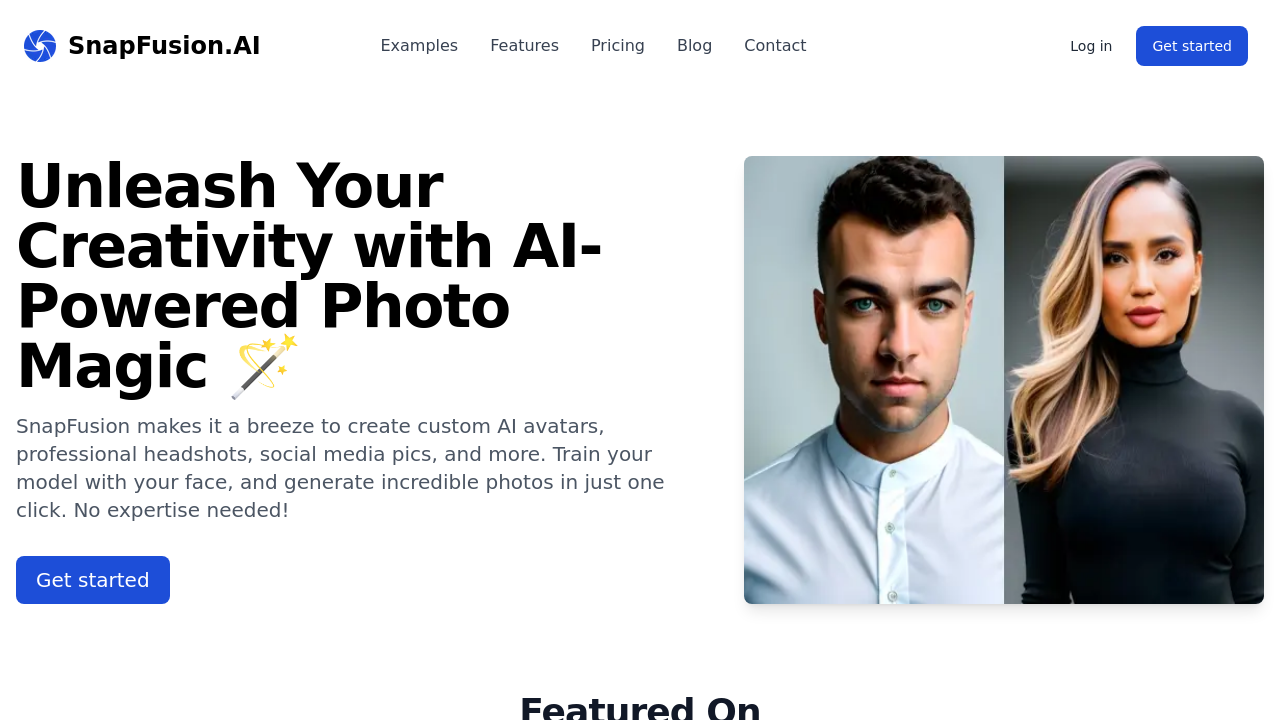Click the Log in link
This screenshot has width=1280, height=720.
[1091, 46]
